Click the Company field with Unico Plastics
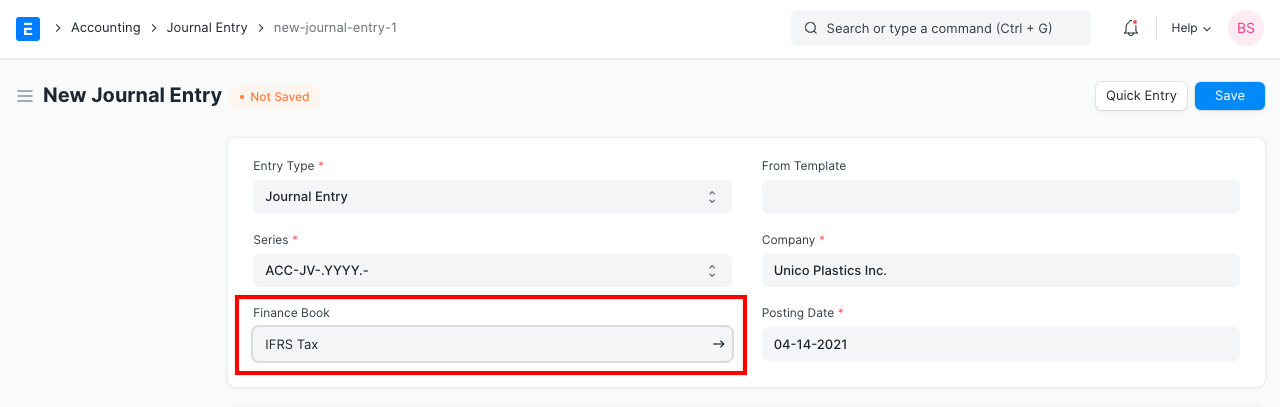Viewport: 1280px width, 407px height. pos(1000,271)
